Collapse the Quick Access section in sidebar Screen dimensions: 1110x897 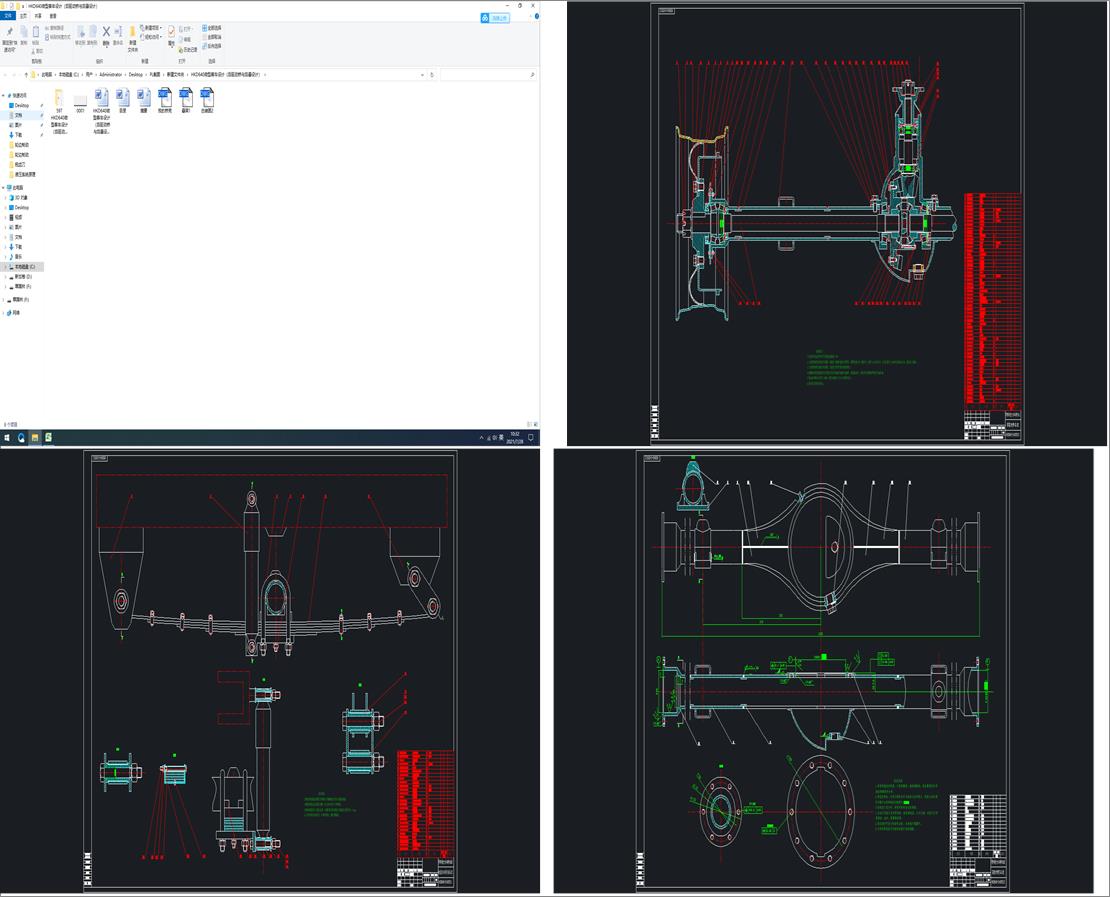pyautogui.click(x=4, y=95)
